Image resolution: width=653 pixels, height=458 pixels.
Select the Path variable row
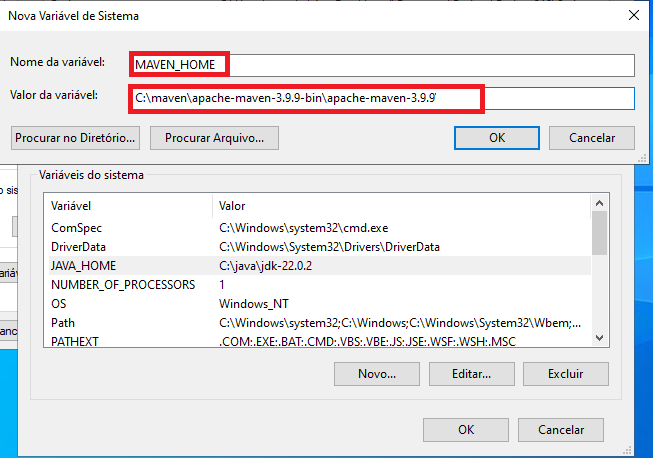pyautogui.click(x=319, y=323)
